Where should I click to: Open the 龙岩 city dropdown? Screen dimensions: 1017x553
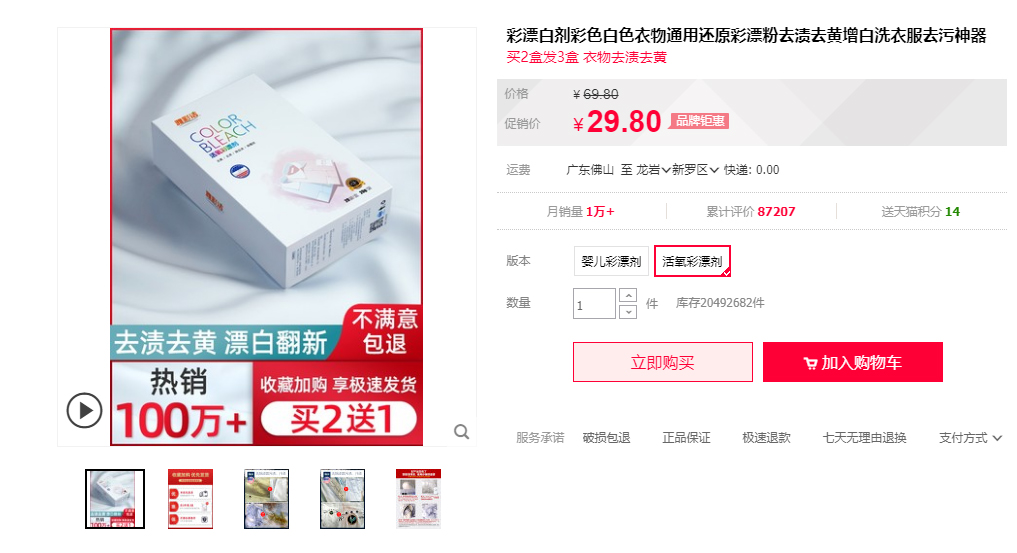[x=652, y=170]
